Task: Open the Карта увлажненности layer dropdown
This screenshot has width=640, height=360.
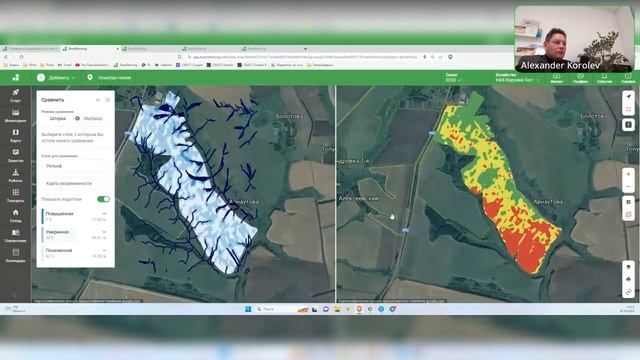Action: 76,183
